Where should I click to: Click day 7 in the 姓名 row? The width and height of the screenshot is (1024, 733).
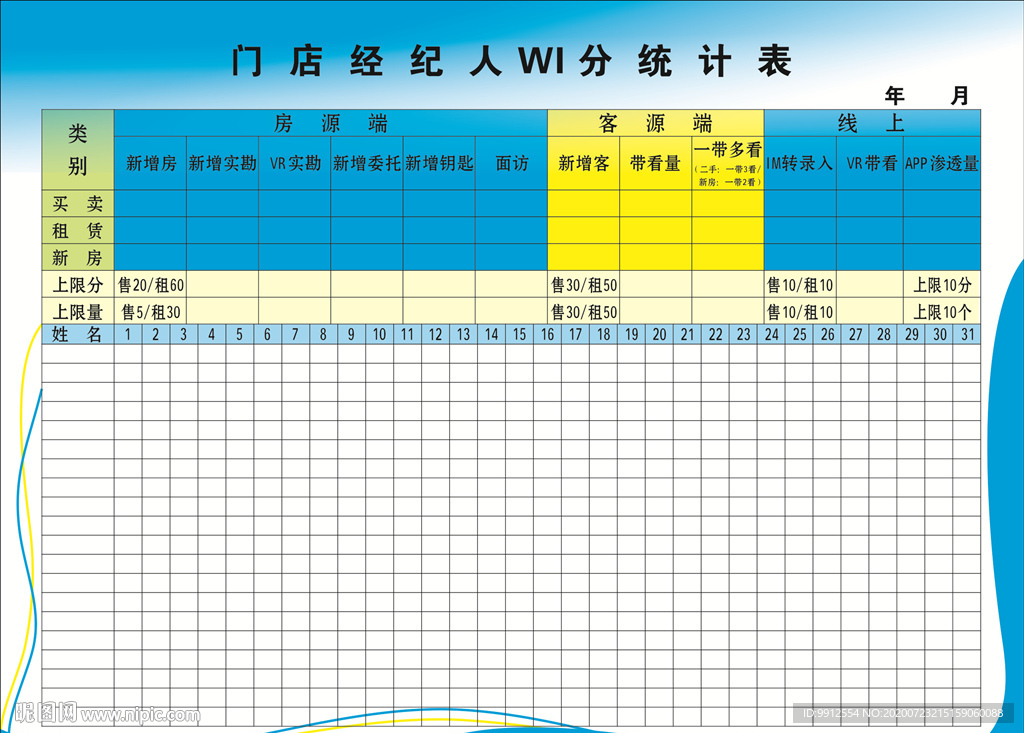coord(295,334)
